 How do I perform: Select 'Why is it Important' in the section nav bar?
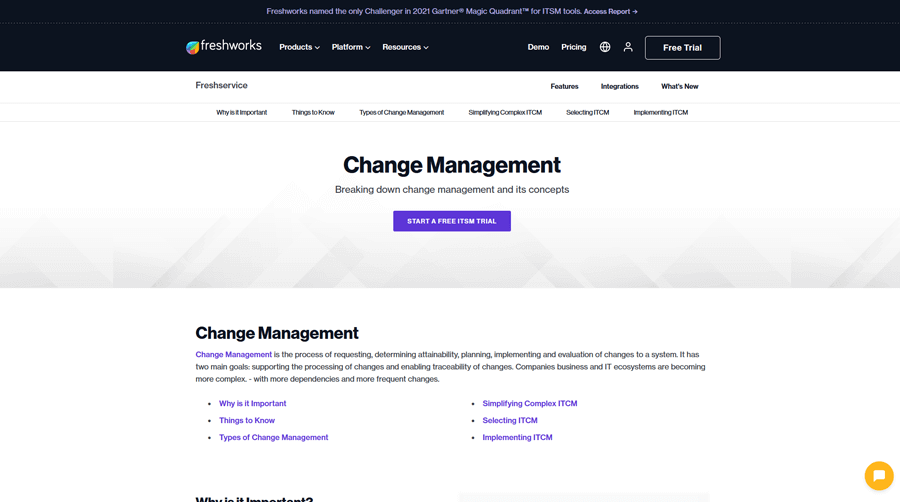pyautogui.click(x=242, y=112)
